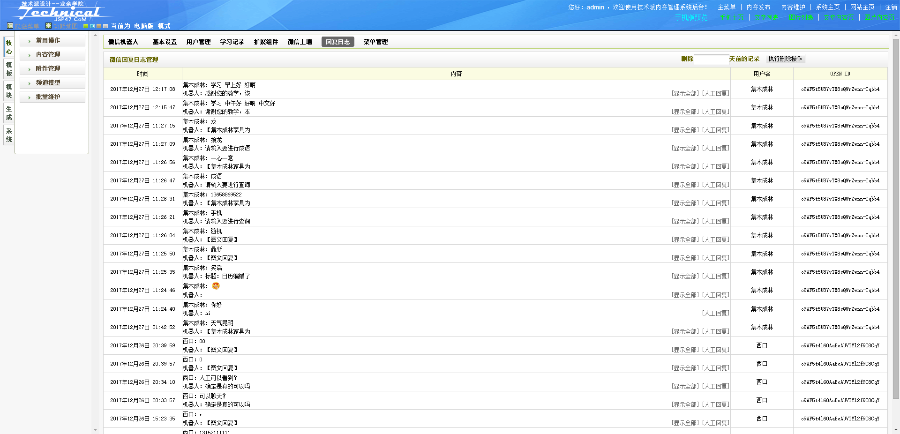Switch to the 菜单管理 tab
The image size is (900, 434).
tap(375, 42)
